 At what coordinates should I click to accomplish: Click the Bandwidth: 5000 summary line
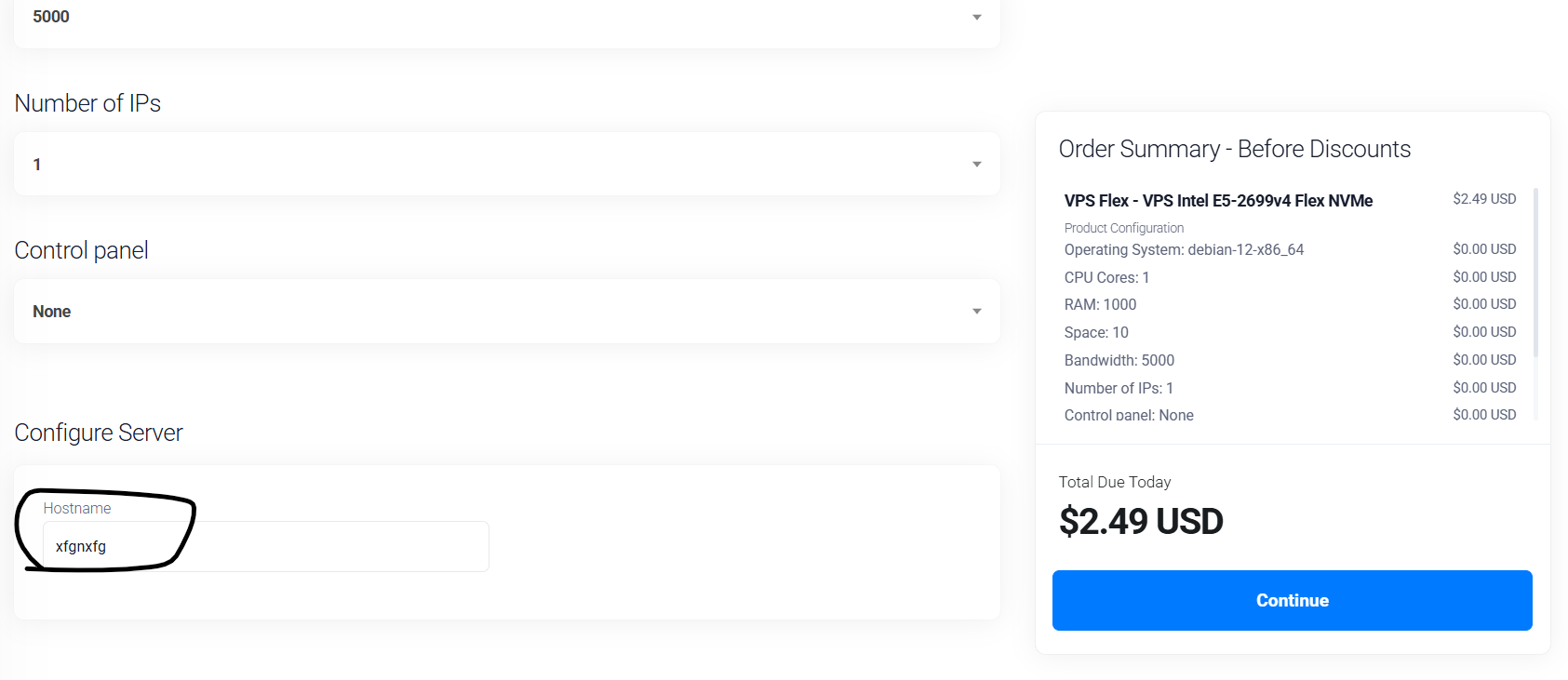(x=1119, y=361)
